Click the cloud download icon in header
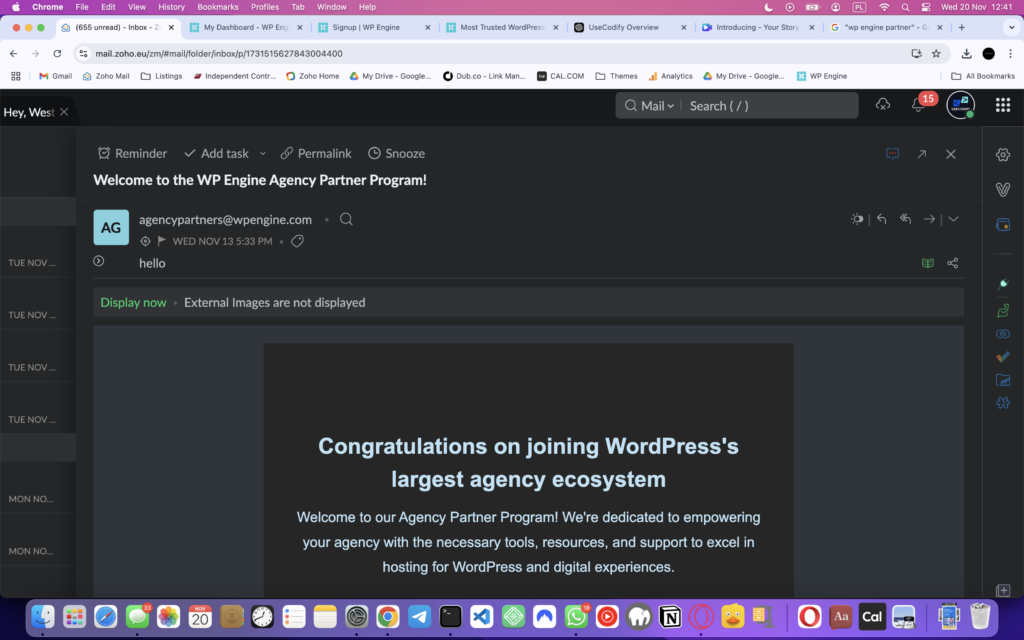The width and height of the screenshot is (1024, 640). 883,105
